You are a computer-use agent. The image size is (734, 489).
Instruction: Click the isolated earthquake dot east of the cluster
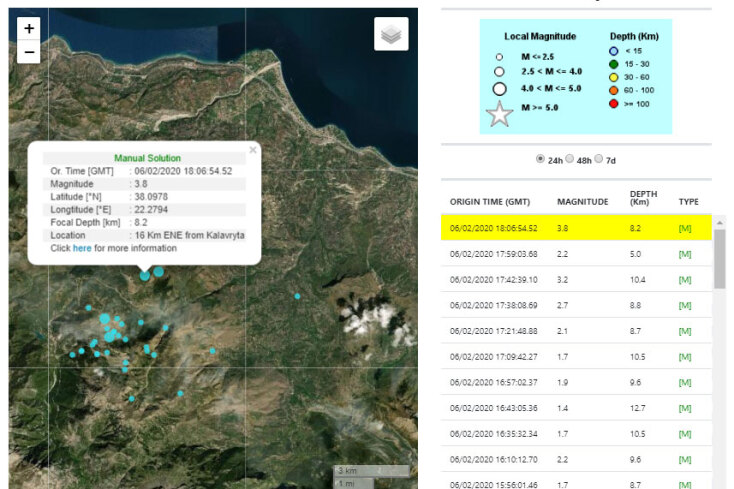tap(297, 296)
